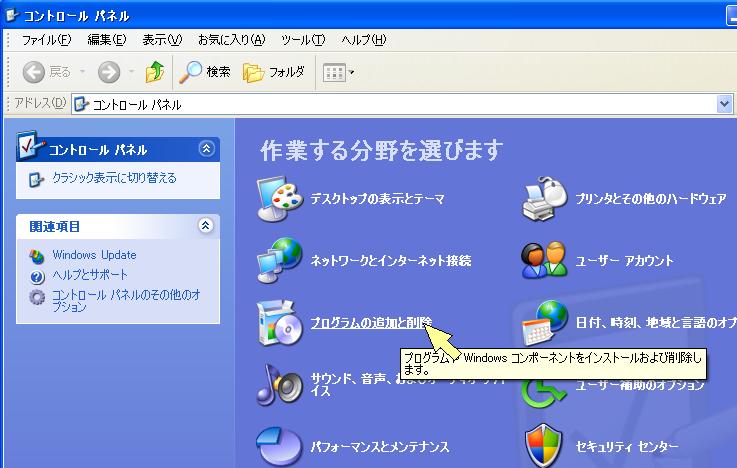The image size is (737, 468).
Task: Click the network globe and computers icon
Action: point(280,260)
